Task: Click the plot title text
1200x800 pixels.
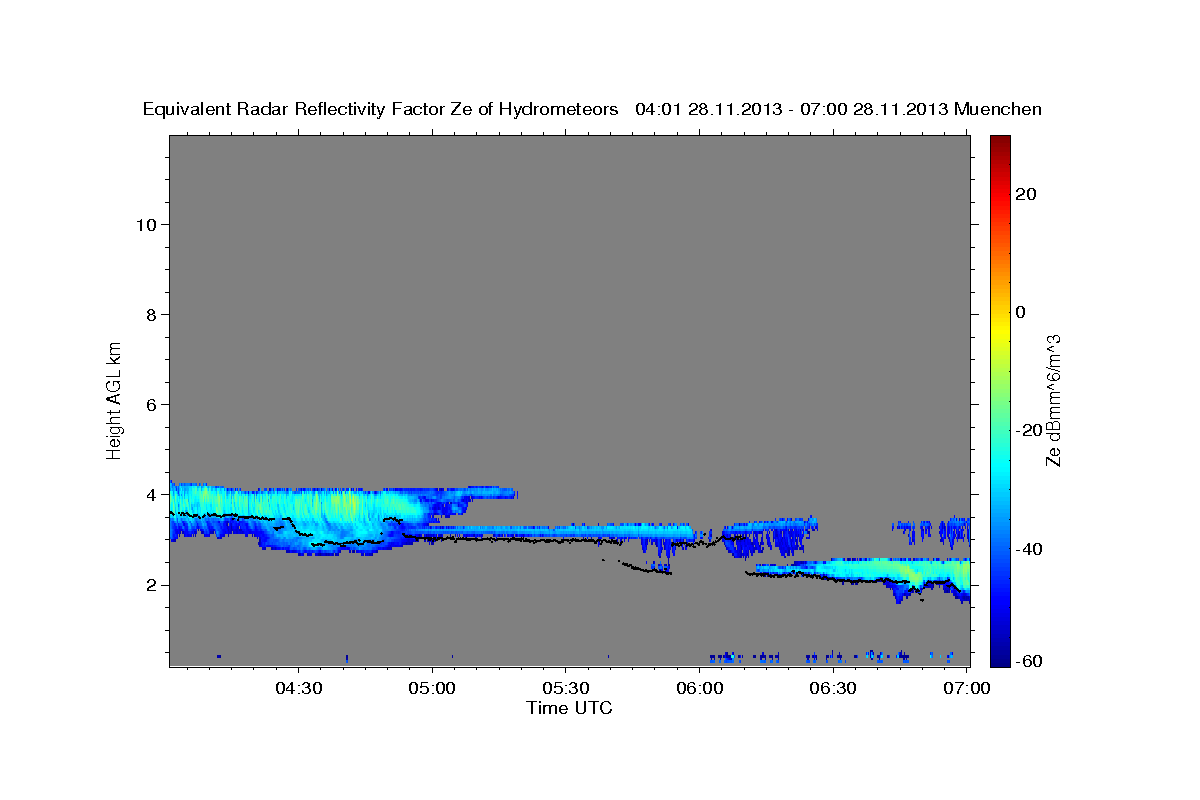Action: point(592,109)
